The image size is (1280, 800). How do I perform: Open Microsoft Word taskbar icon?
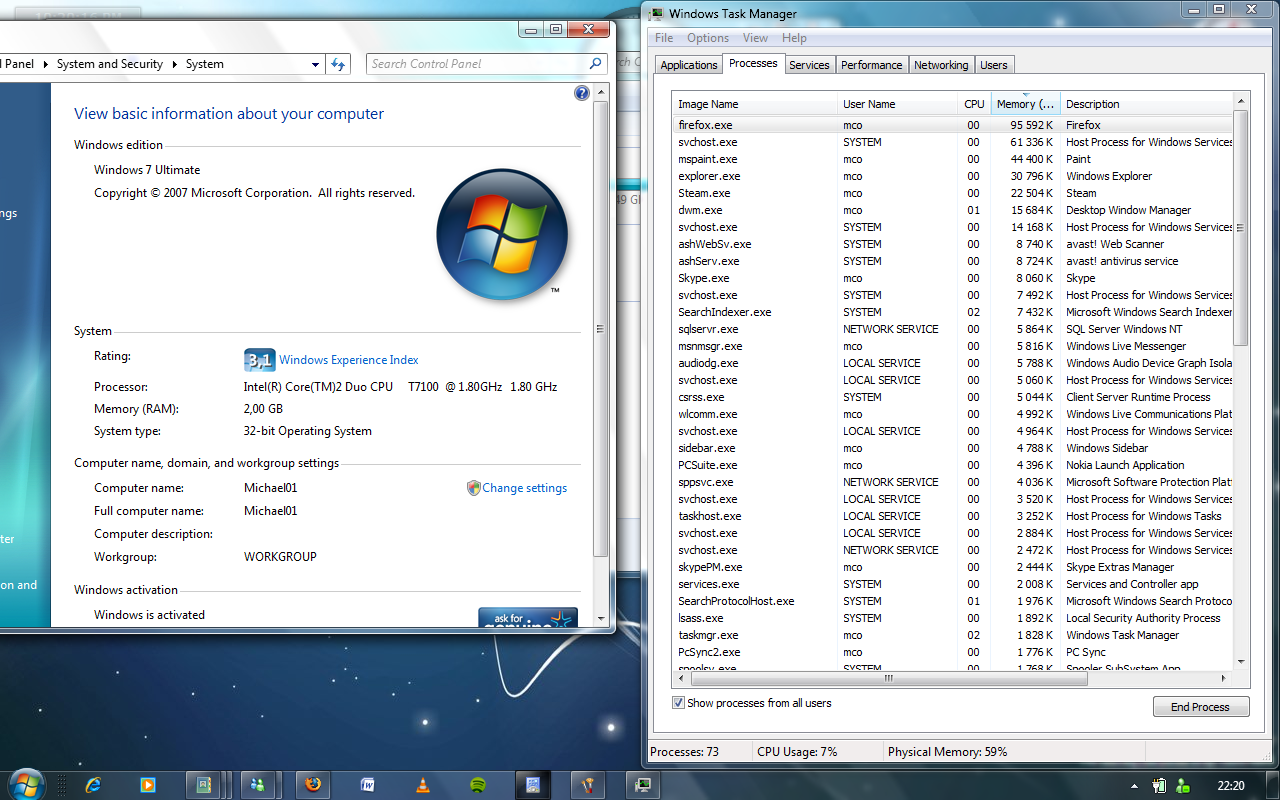point(367,785)
